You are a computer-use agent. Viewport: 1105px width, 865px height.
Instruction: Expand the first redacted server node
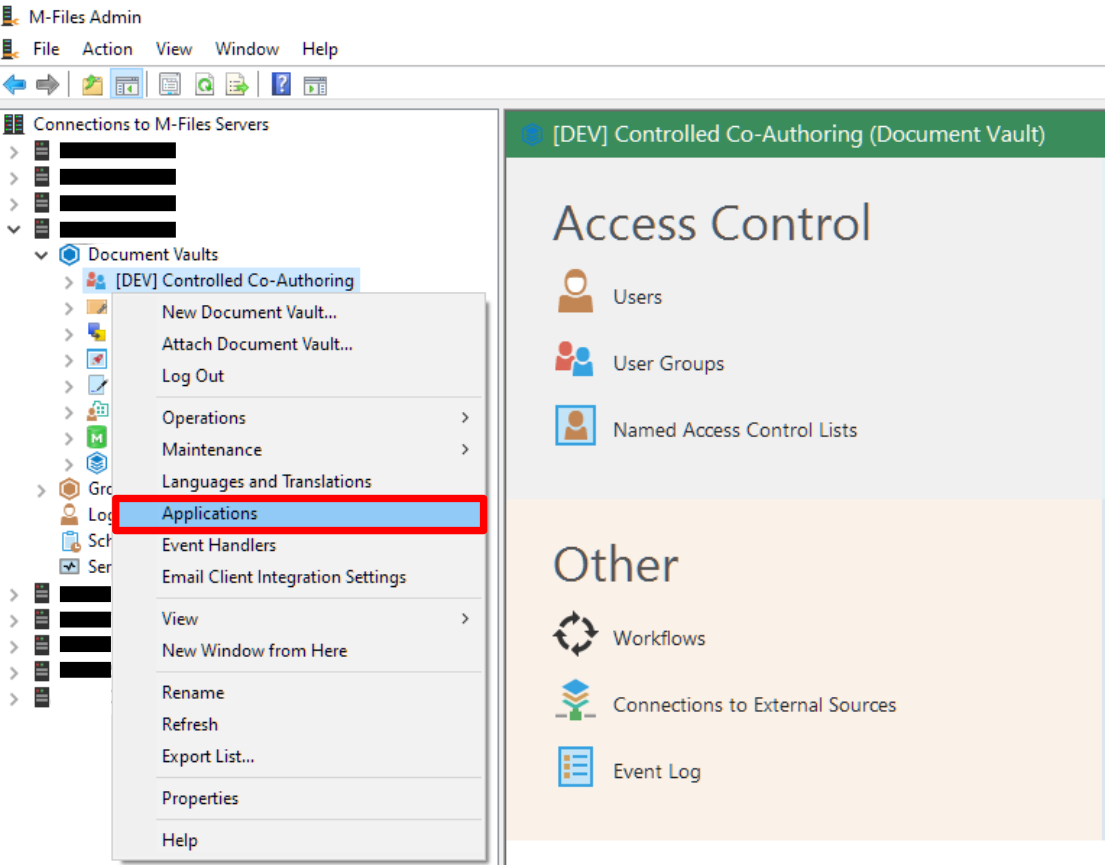pyautogui.click(x=13, y=152)
